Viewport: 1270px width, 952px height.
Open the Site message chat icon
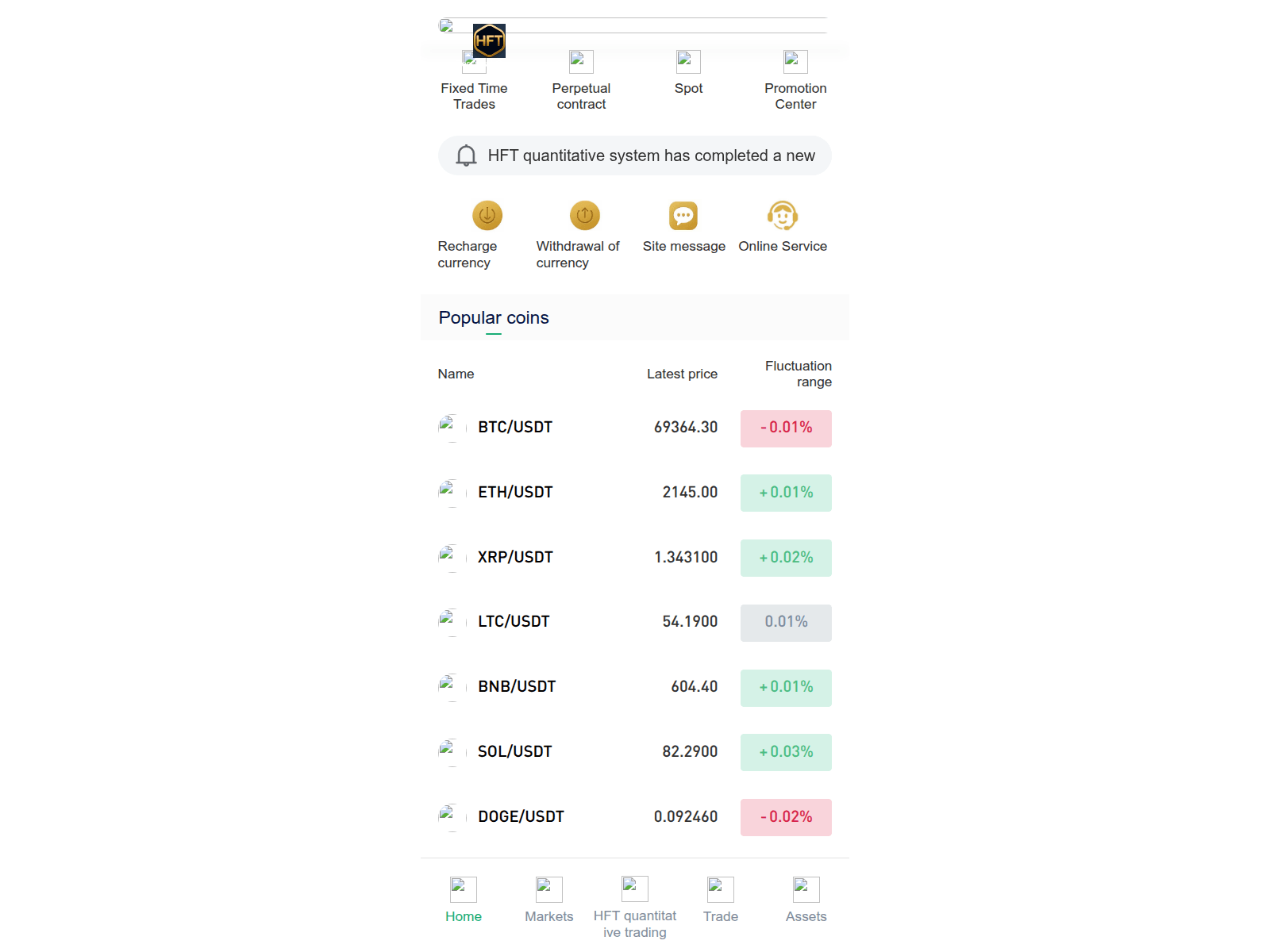(683, 216)
